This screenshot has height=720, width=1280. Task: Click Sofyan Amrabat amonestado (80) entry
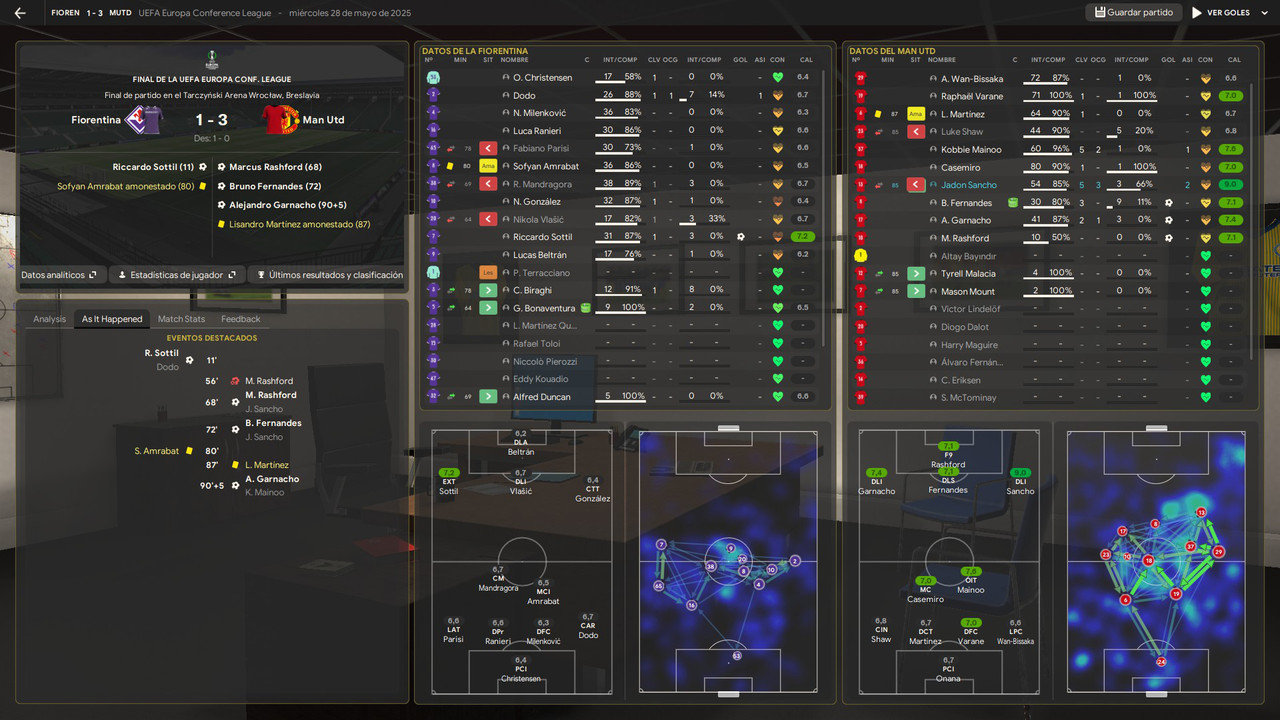coord(125,186)
